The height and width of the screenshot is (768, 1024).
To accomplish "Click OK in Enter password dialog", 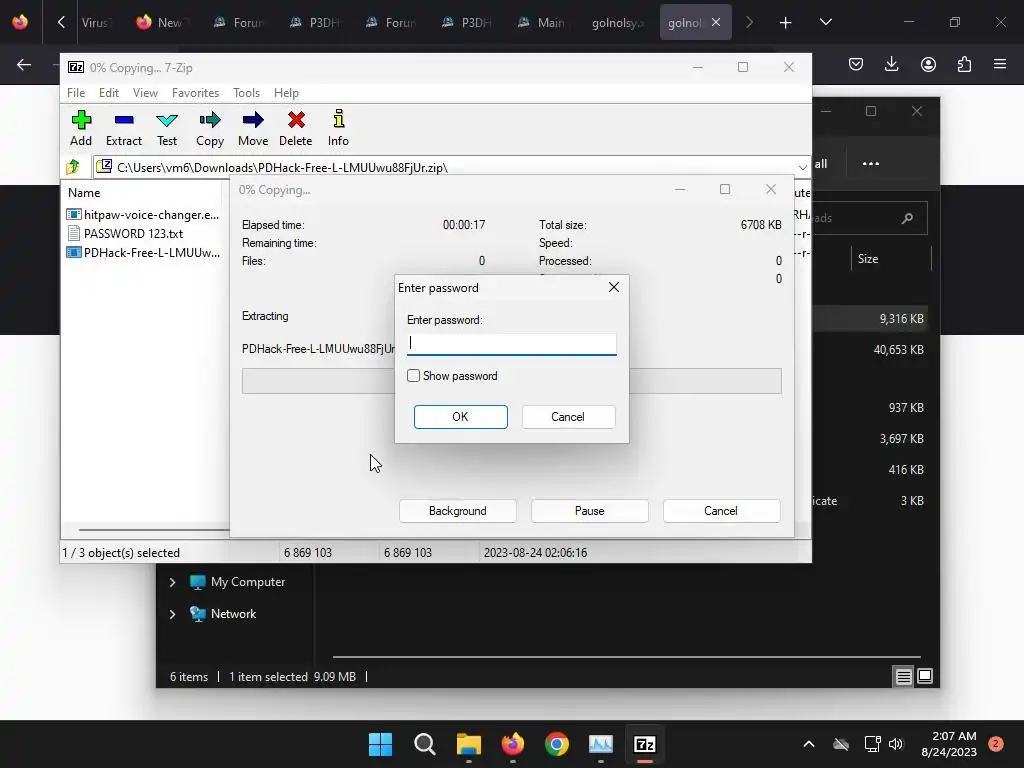I will click(460, 417).
